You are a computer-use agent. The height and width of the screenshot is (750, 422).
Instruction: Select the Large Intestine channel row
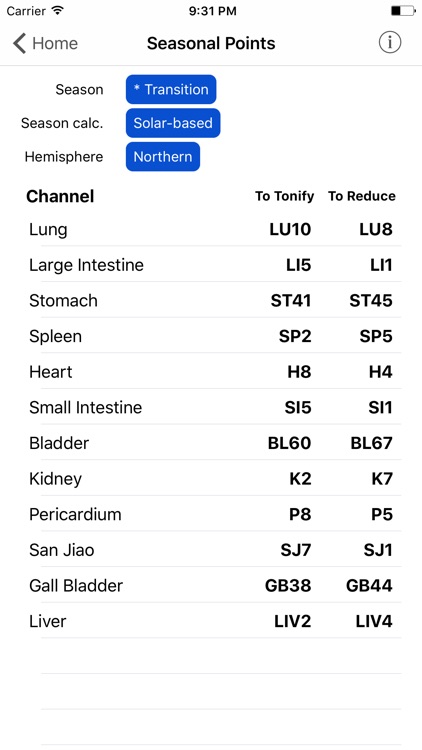211,265
